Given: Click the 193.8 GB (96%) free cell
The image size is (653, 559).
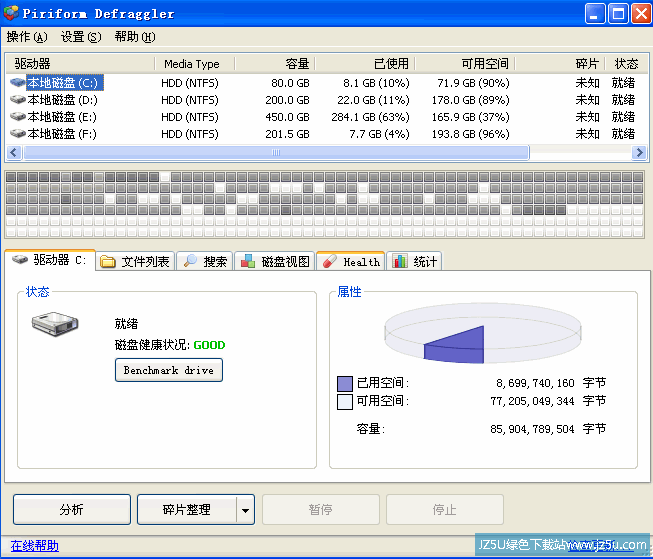Looking at the screenshot, I should click(x=471, y=134).
